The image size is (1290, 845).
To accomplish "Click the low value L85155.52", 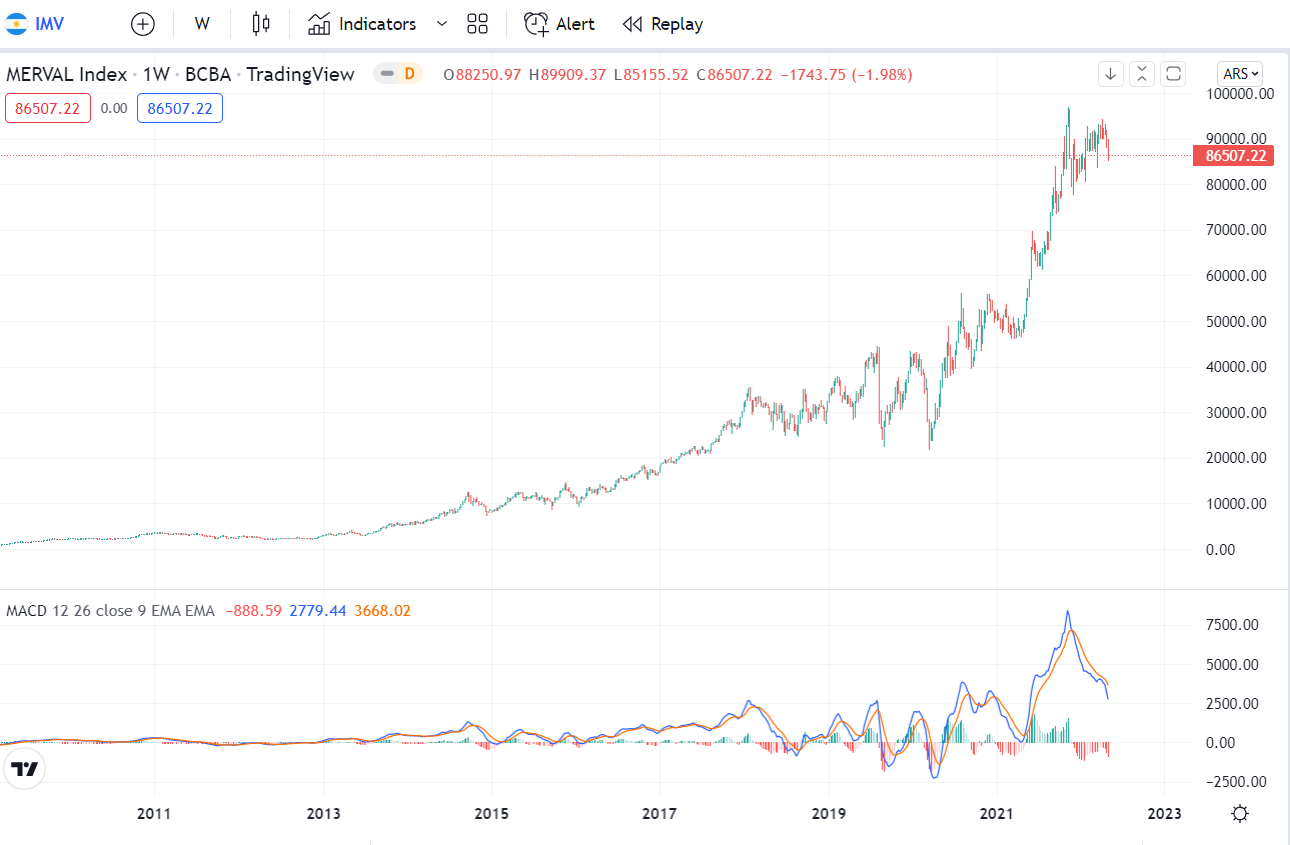I will click(651, 74).
